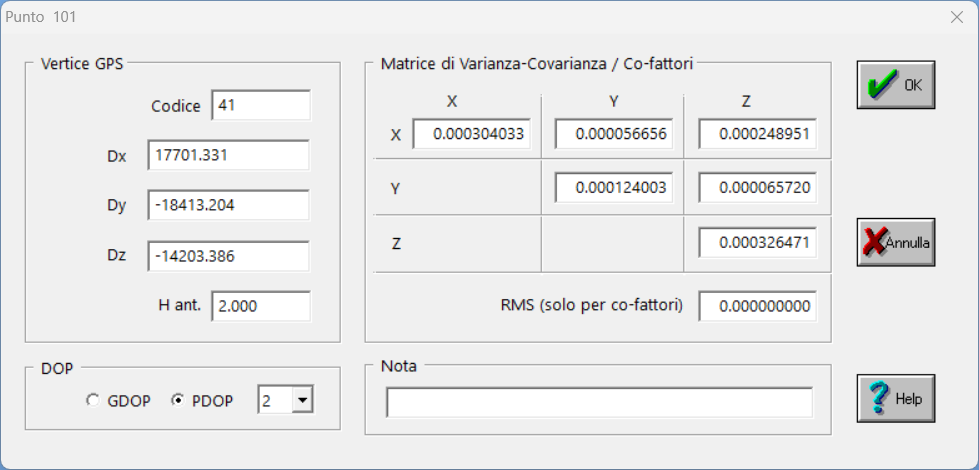Viewport: 979px width, 470px height.
Task: Click into the Dy value field
Action: [x=228, y=205]
